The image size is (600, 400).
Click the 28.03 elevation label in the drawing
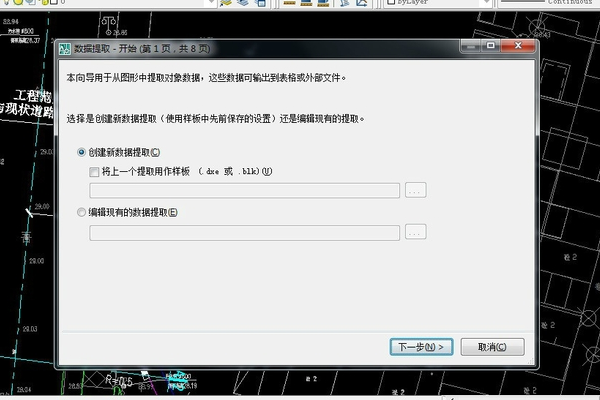coord(30,329)
